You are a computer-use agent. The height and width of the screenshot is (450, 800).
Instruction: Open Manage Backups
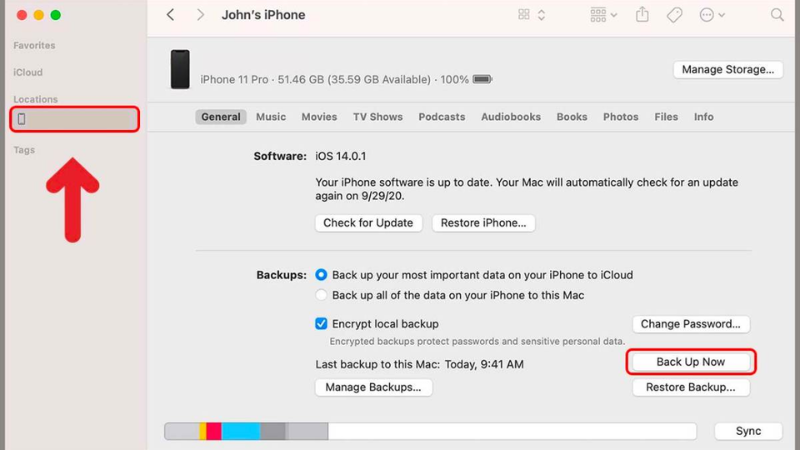[373, 387]
